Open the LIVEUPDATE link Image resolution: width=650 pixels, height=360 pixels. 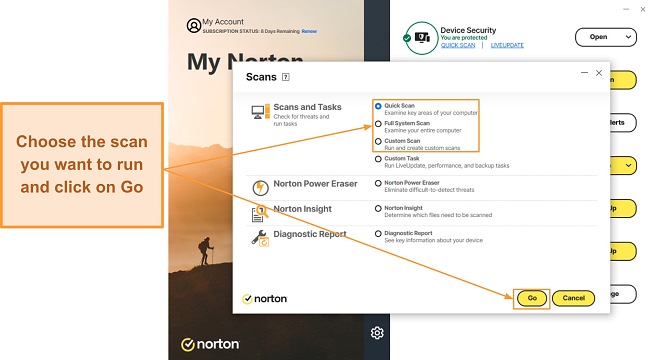(507, 45)
